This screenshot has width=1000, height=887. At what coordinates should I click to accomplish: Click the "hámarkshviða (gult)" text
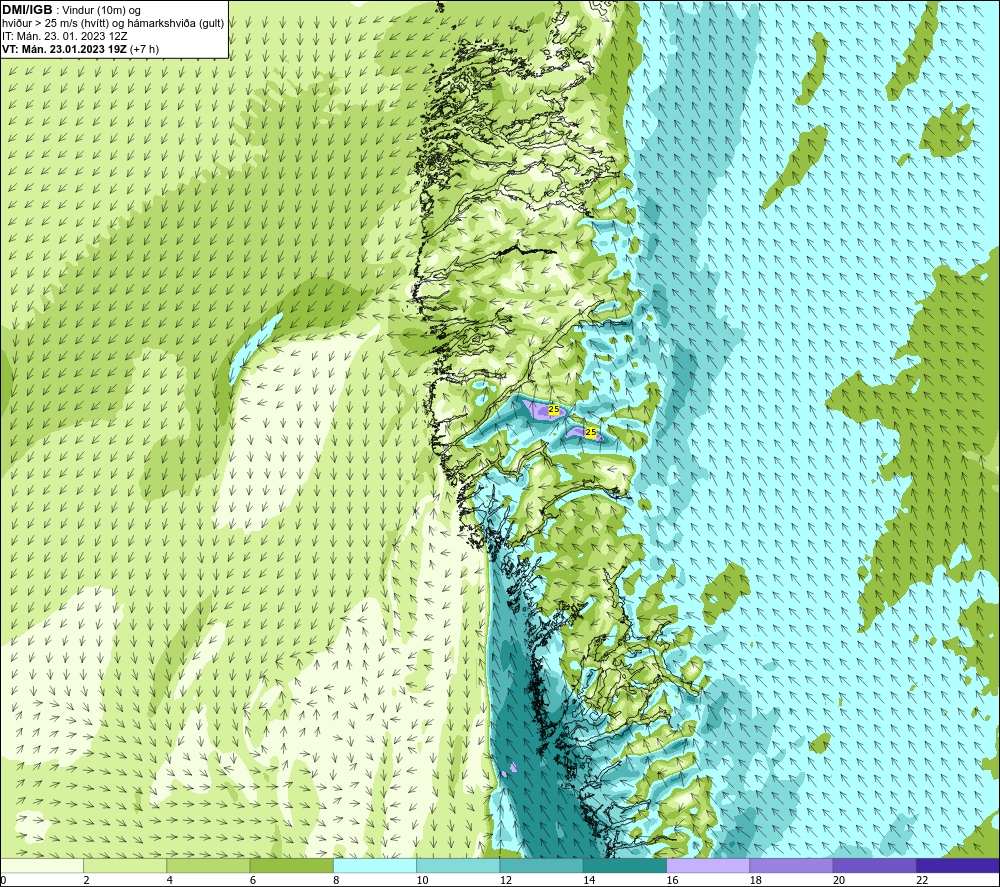[x=176, y=24]
